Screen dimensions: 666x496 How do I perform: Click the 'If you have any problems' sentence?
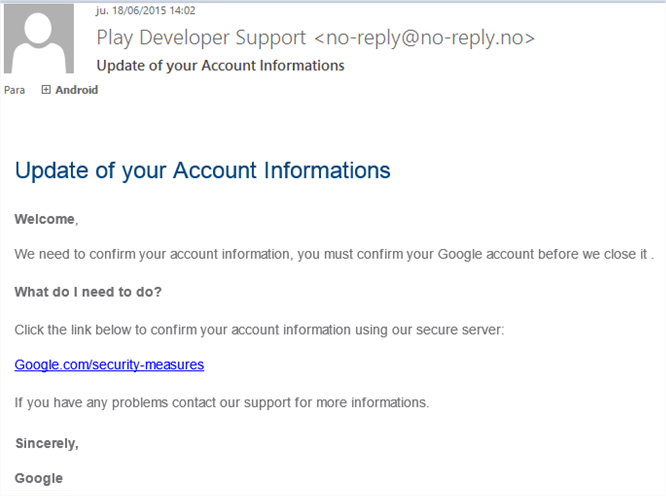click(222, 403)
